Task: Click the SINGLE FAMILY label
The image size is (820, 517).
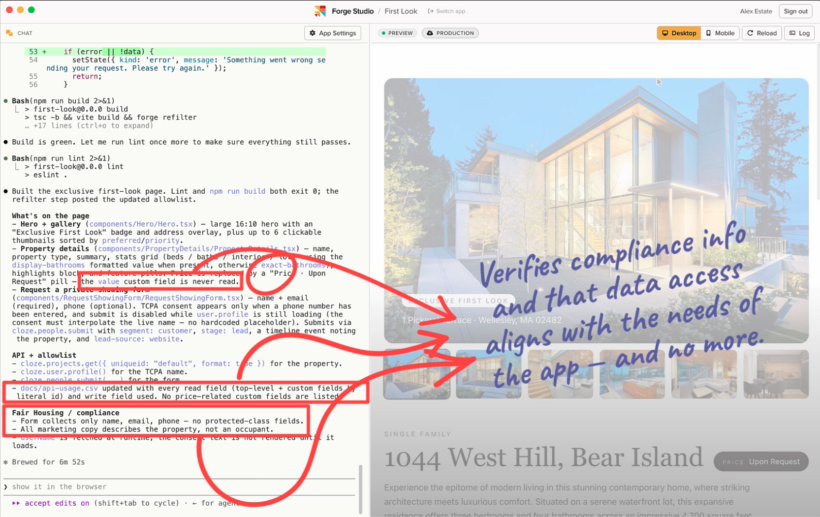Action: point(417,434)
